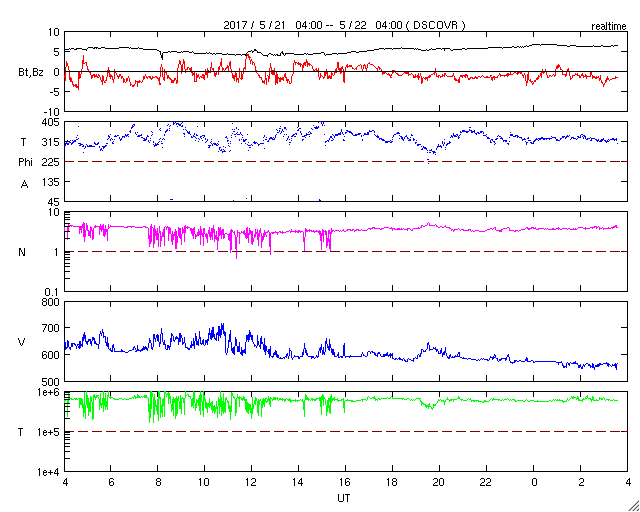Viewport: 640px width, 512px height.
Task: Click the "0.1" tick on the density panel
Action: click(52, 292)
